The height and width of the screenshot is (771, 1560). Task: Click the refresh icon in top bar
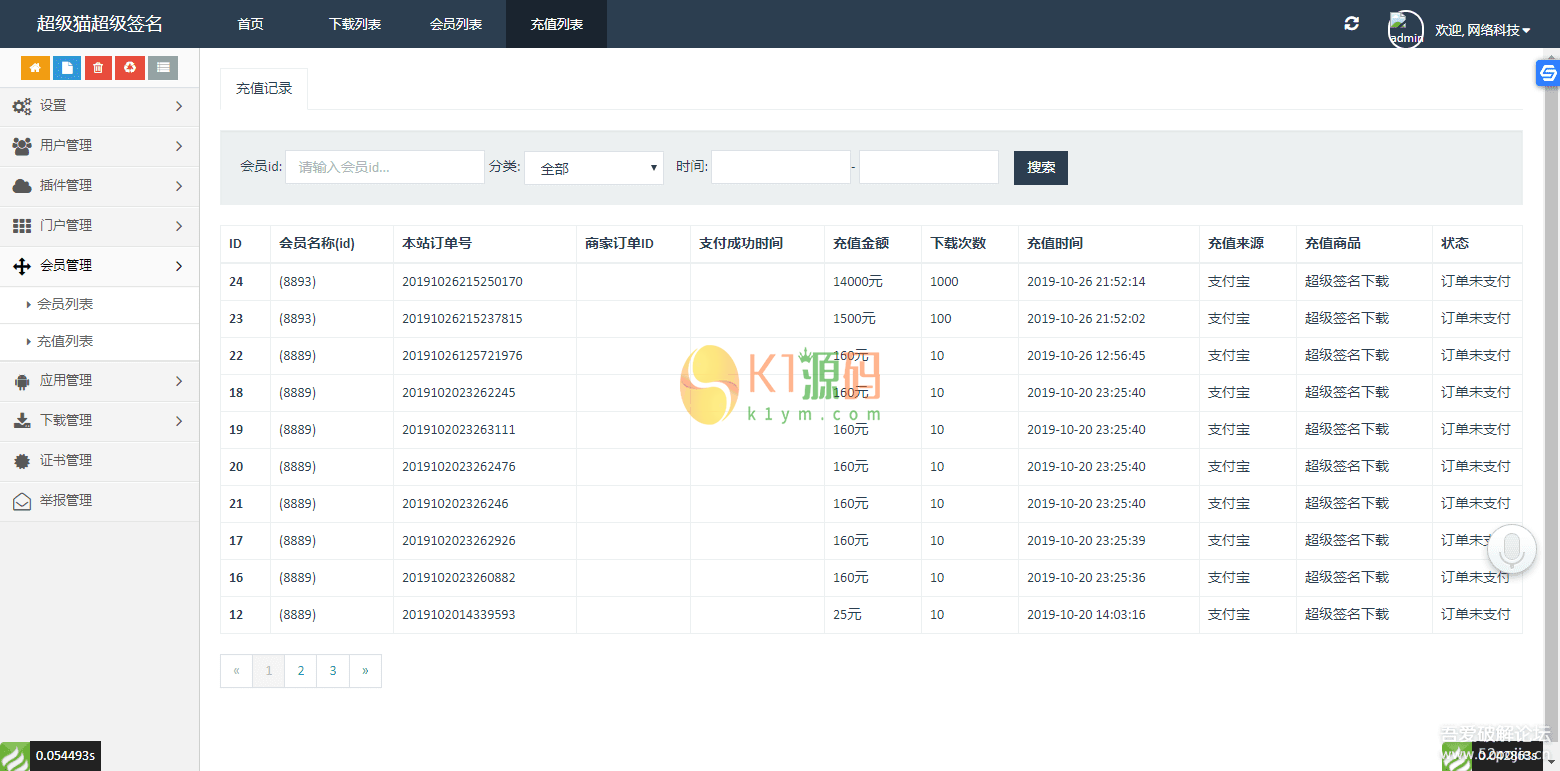[1351, 23]
